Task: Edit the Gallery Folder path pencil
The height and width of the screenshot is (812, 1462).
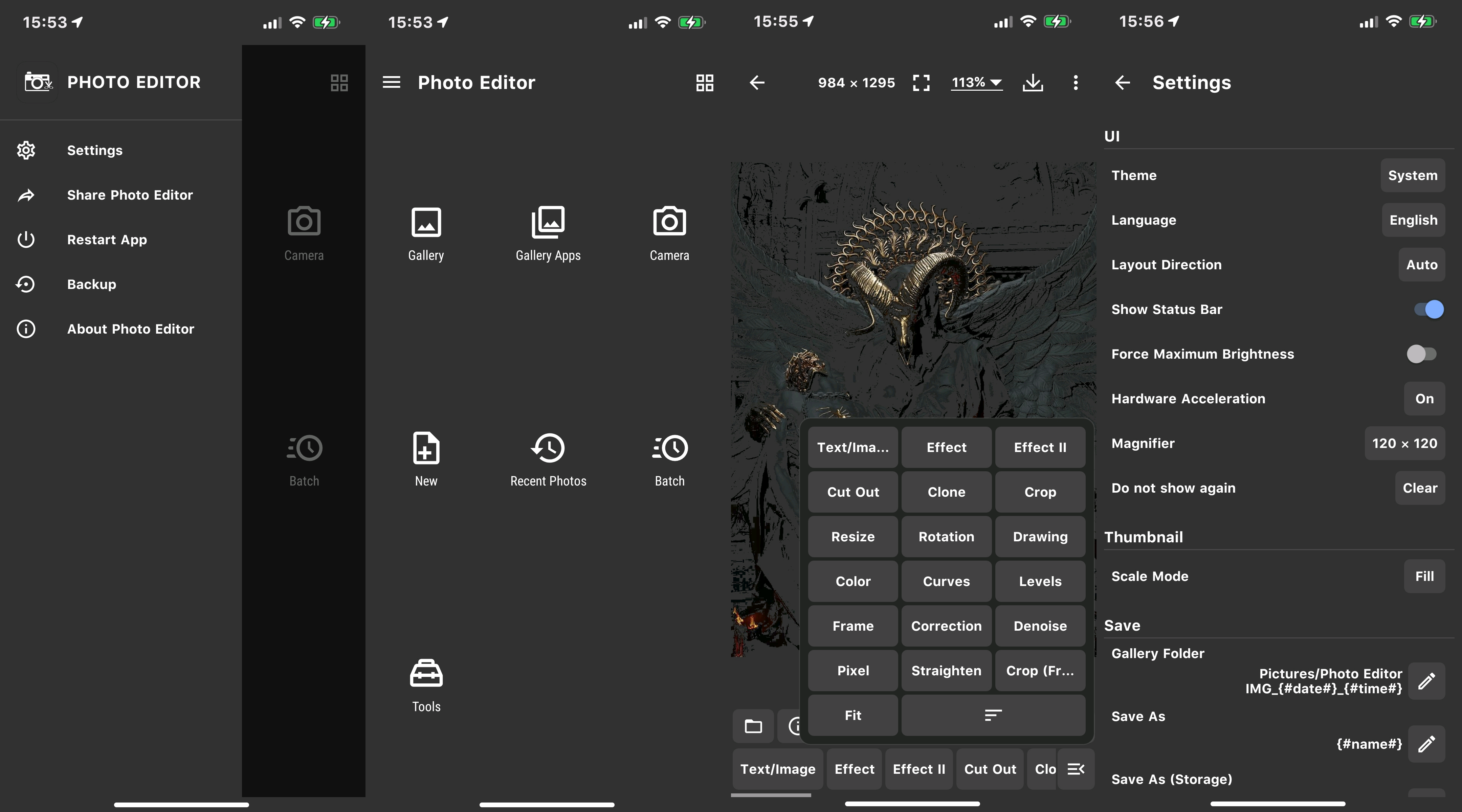Action: tap(1426, 681)
